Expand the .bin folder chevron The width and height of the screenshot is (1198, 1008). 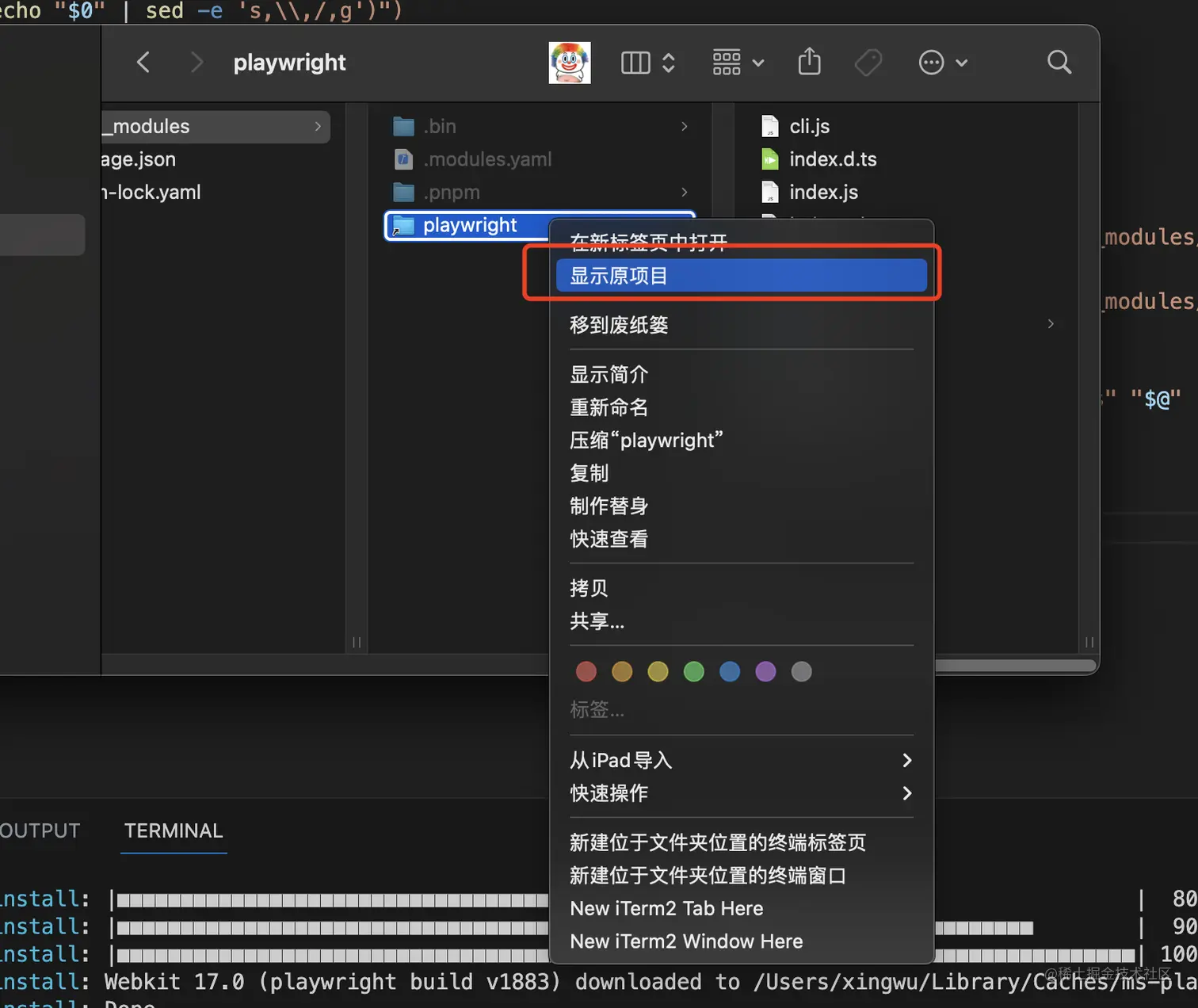(x=685, y=126)
